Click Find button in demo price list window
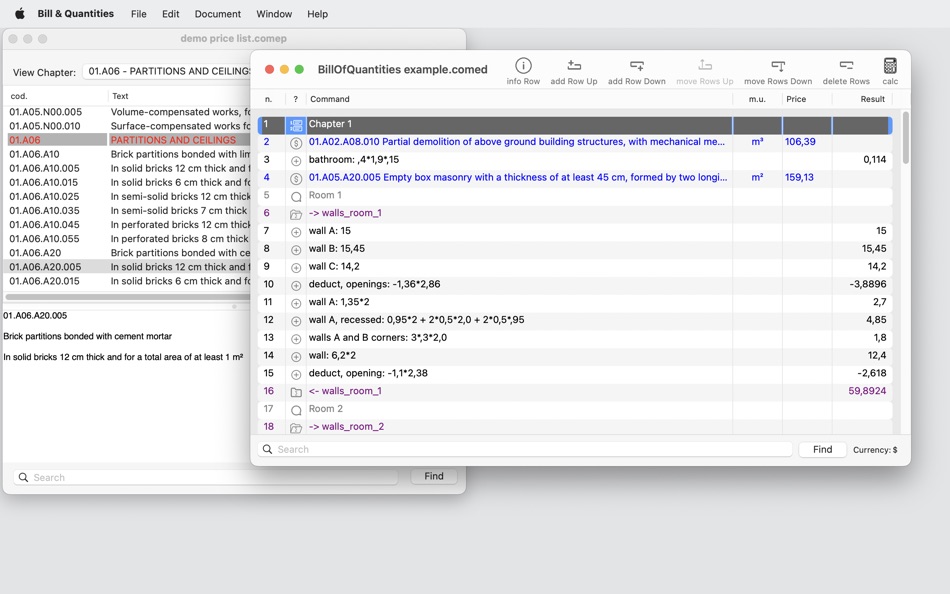The image size is (950, 594). (x=434, y=476)
